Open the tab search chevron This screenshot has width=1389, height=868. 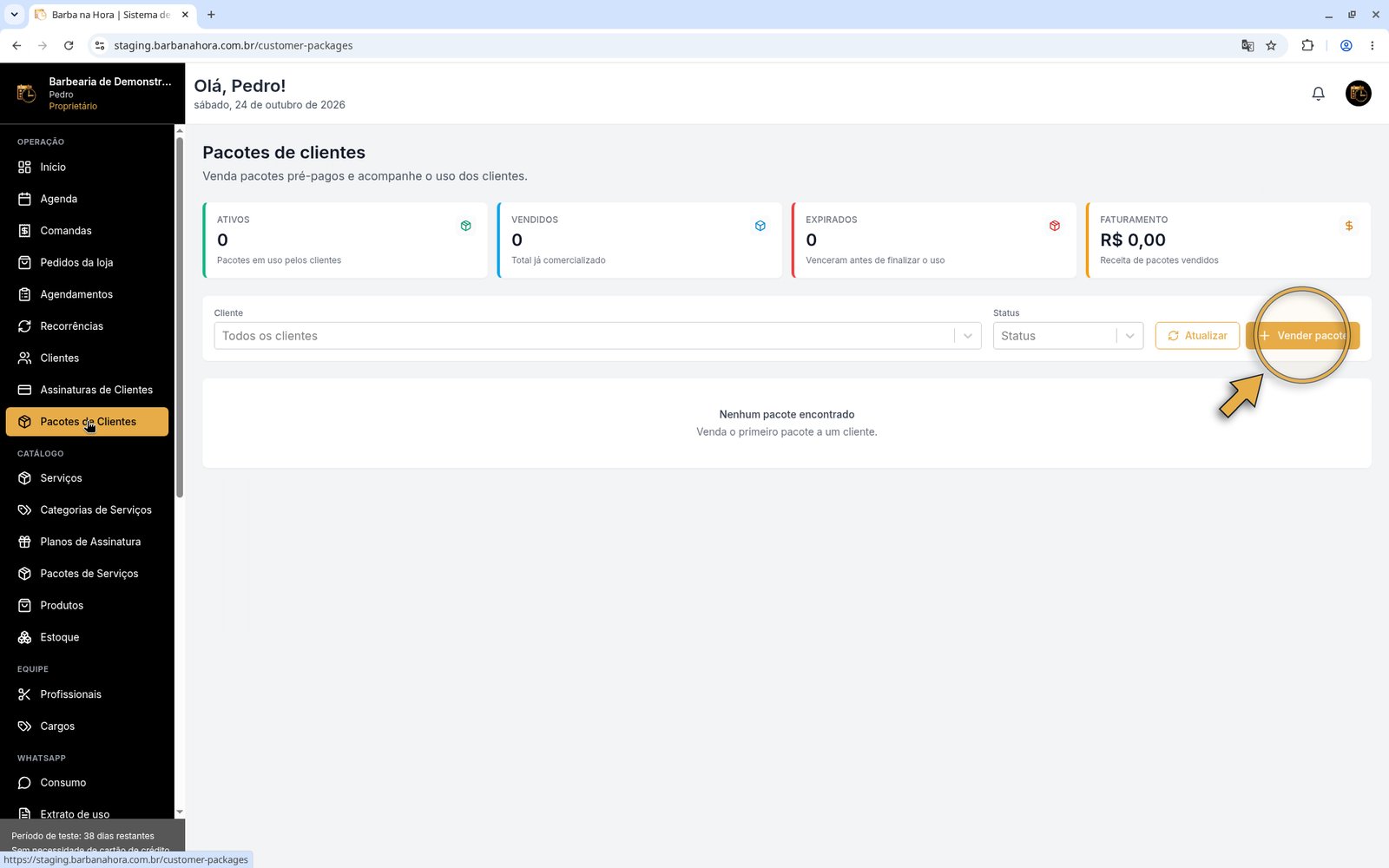[14, 15]
